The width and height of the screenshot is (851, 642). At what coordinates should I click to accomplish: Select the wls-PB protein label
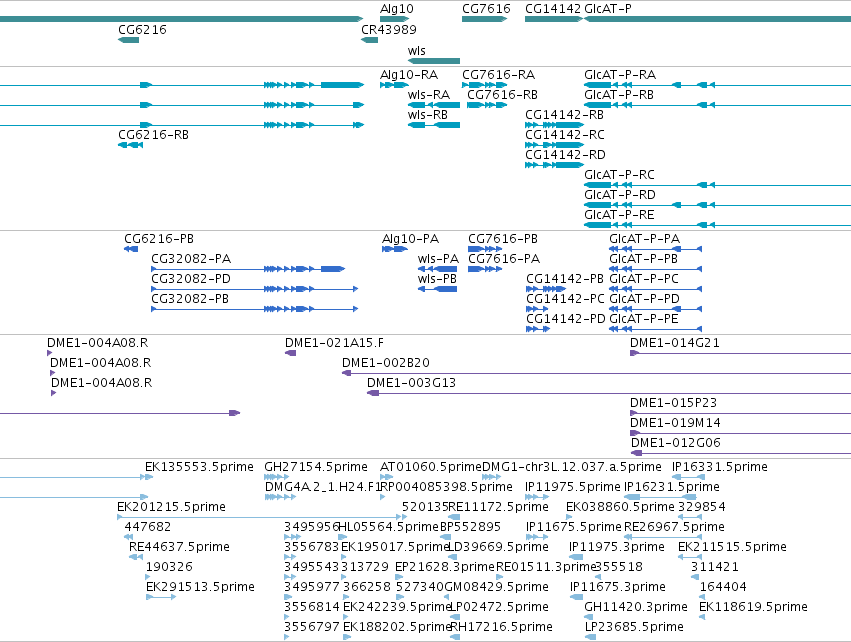(437, 279)
